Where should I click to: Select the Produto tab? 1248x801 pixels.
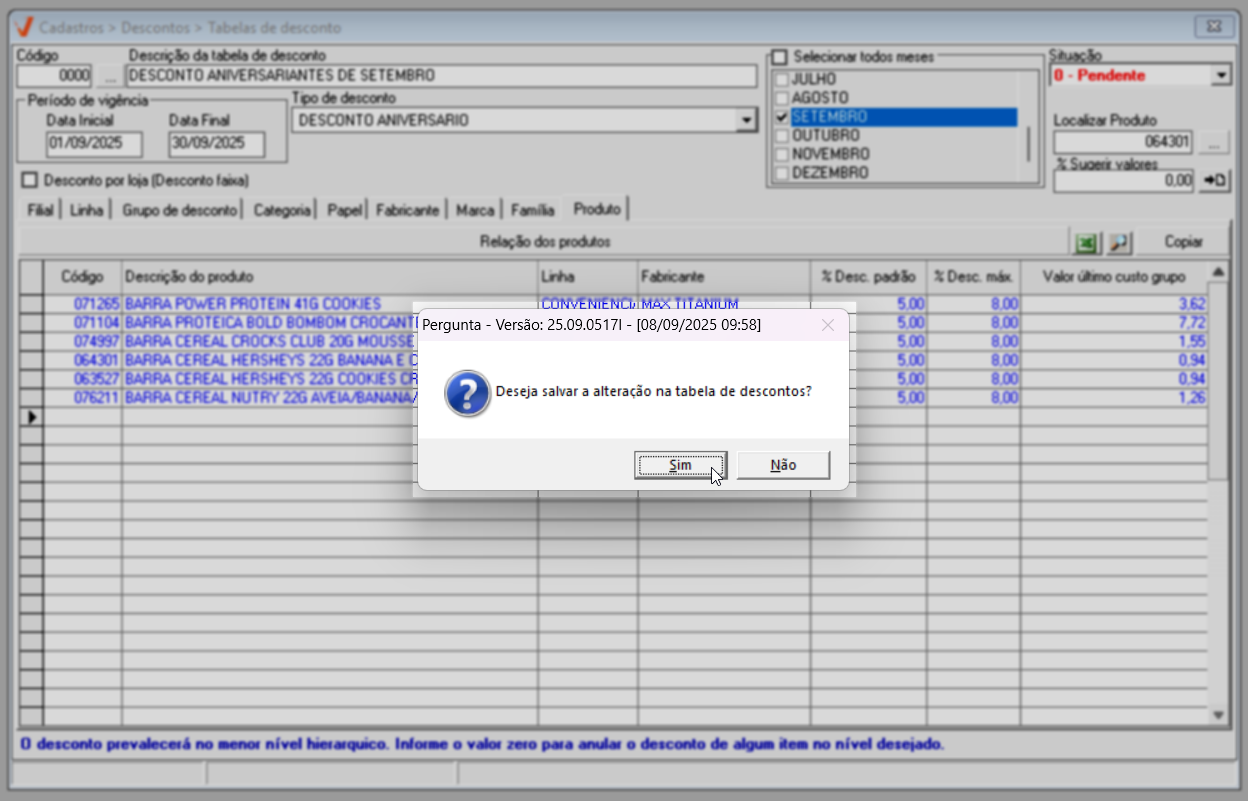[596, 208]
